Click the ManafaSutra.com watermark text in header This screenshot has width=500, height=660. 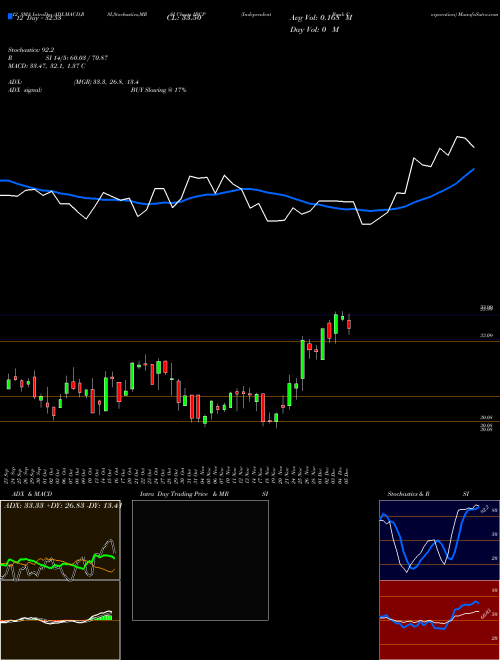tap(478, 14)
